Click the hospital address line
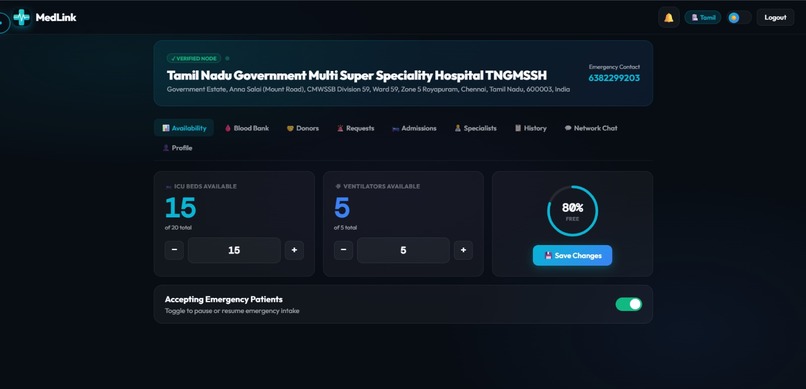The width and height of the screenshot is (806, 389). 368,89
